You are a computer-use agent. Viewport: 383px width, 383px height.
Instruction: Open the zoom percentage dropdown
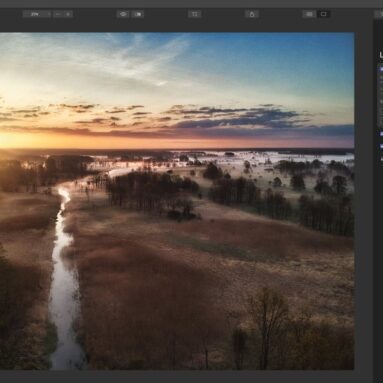click(37, 14)
